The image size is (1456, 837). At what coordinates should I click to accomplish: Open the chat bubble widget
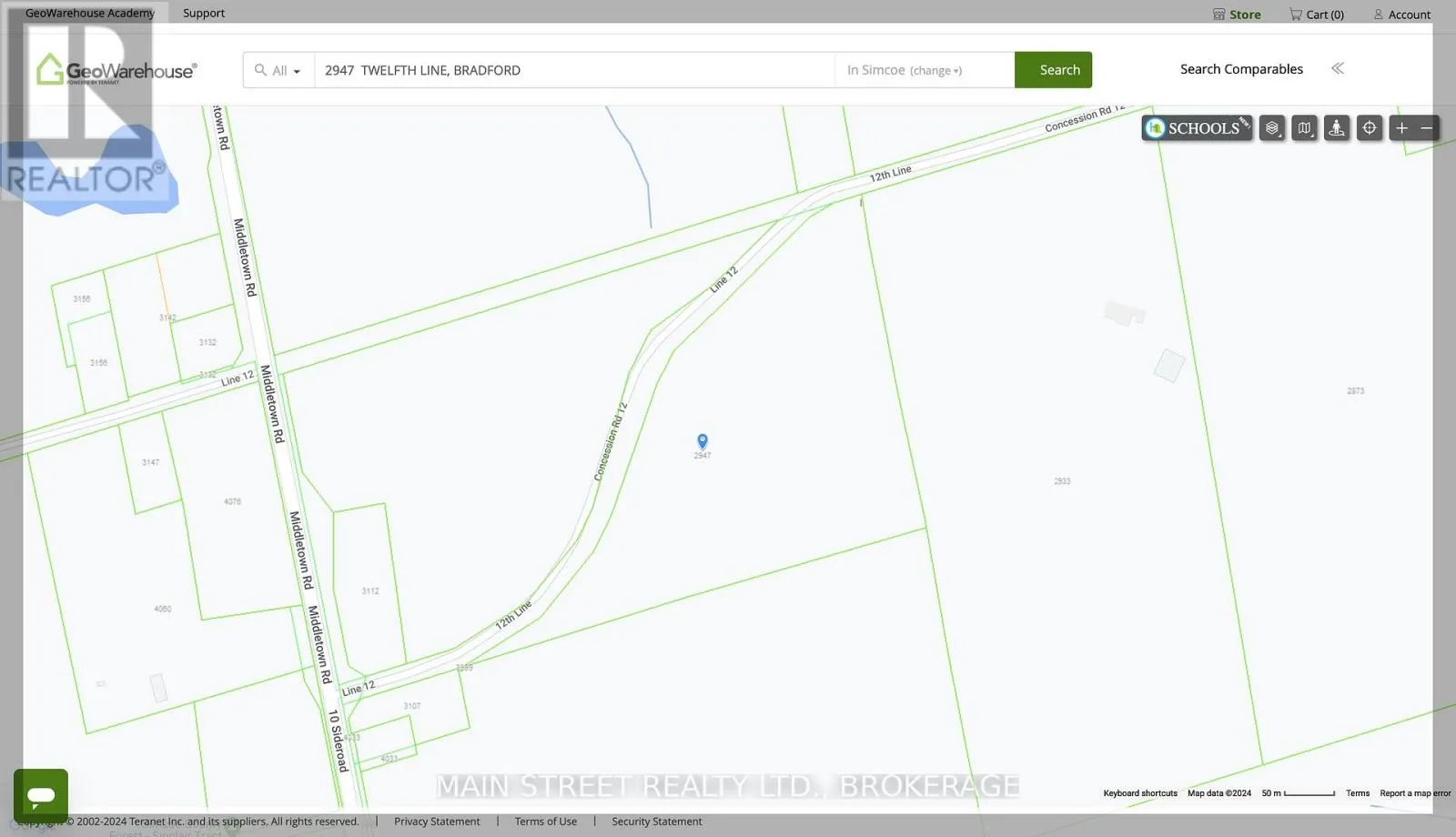tap(41, 796)
